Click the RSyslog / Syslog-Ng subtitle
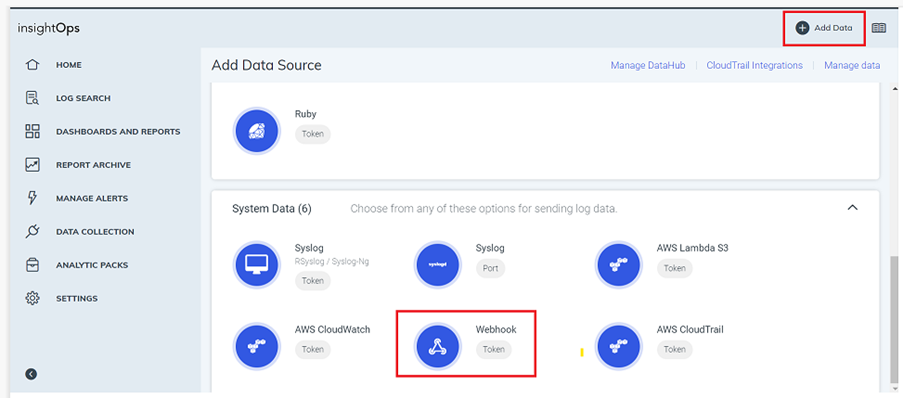 click(x=332, y=261)
